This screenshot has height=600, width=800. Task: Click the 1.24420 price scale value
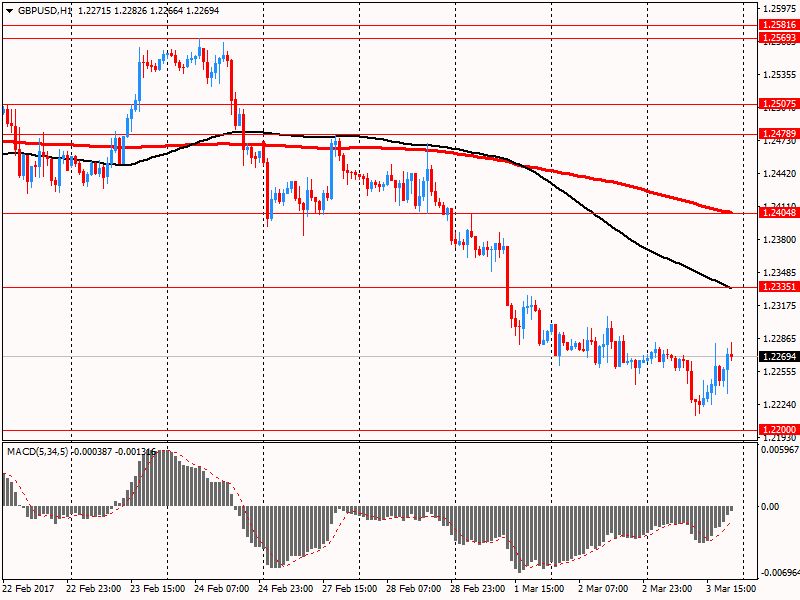pyautogui.click(x=779, y=174)
